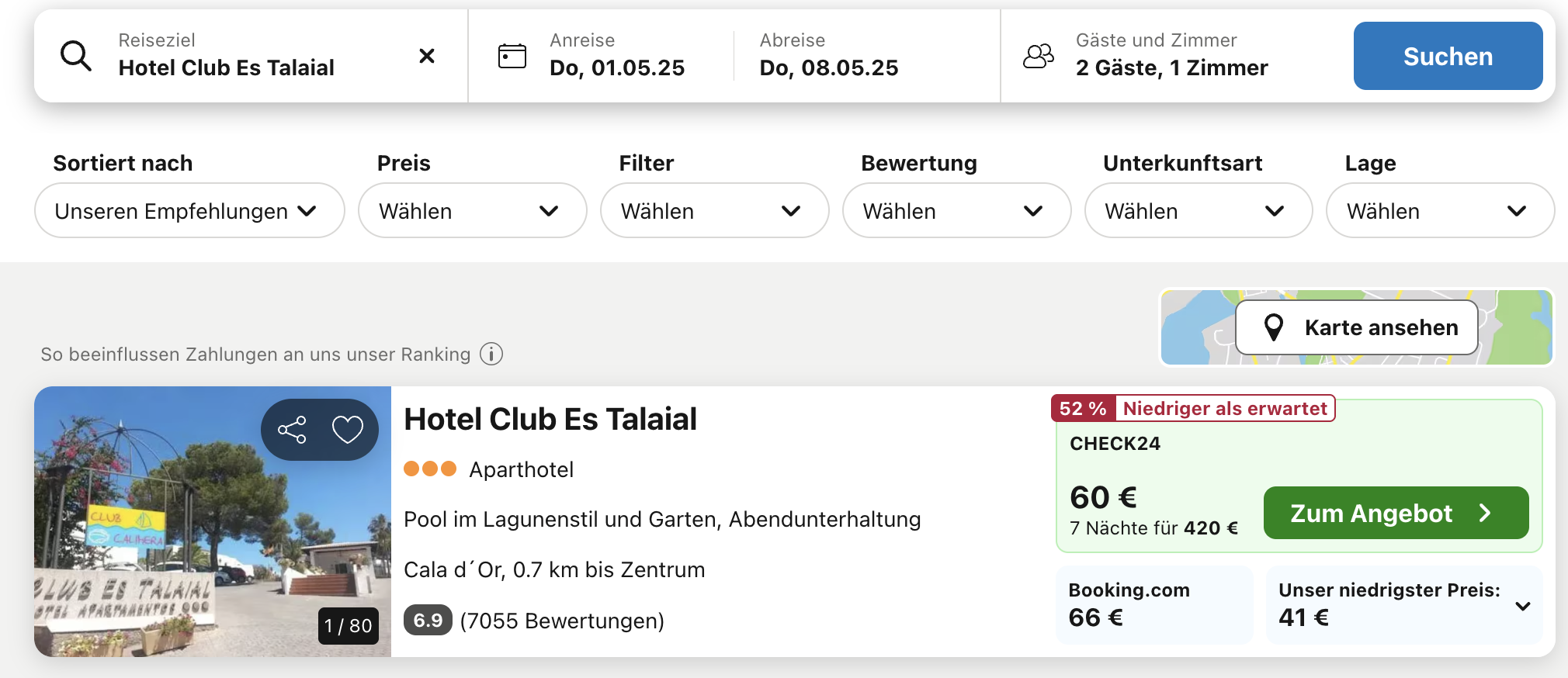Screen dimensions: 1568x678
Task: Click the map pin icon
Action: (x=1273, y=327)
